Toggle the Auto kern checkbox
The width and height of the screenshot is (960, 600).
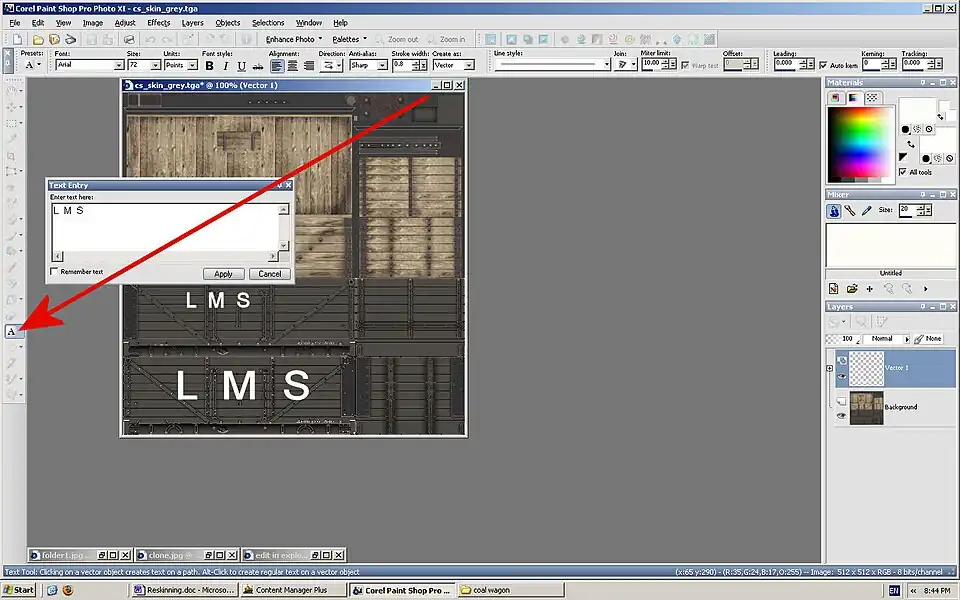point(822,66)
